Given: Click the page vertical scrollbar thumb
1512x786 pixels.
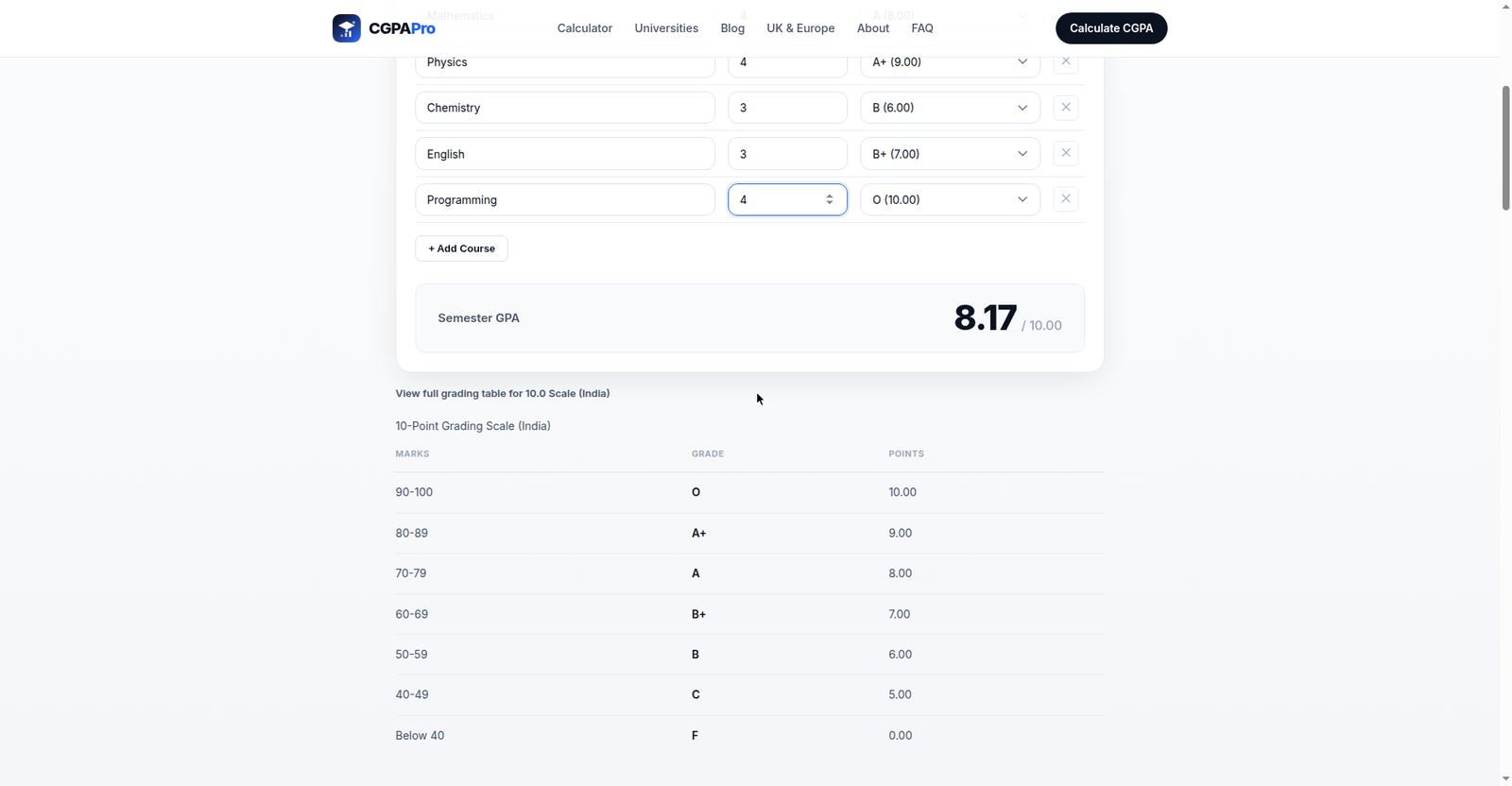Looking at the screenshot, I should coord(1505,147).
